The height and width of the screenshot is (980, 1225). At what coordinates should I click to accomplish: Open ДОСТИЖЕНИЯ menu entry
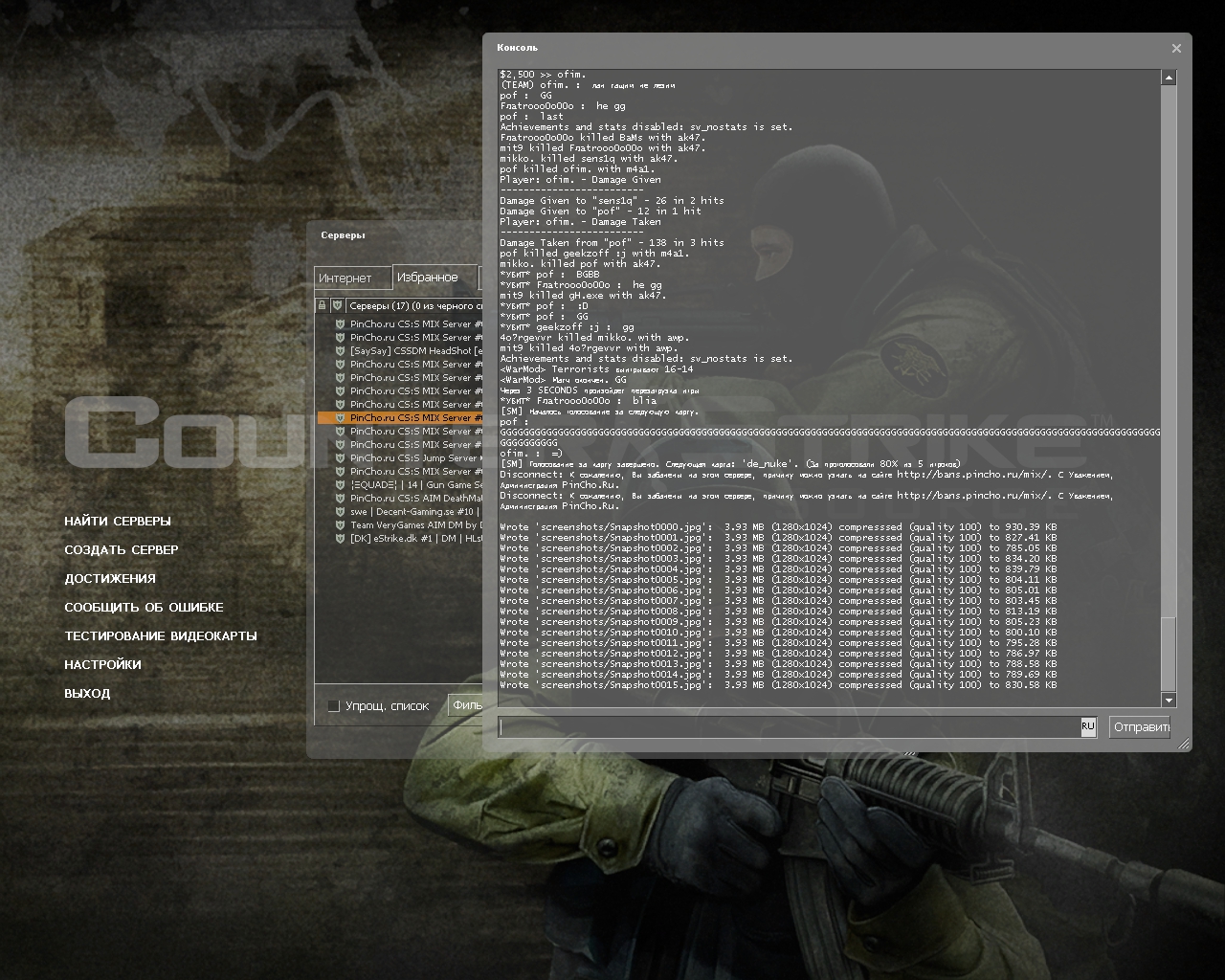[110, 579]
